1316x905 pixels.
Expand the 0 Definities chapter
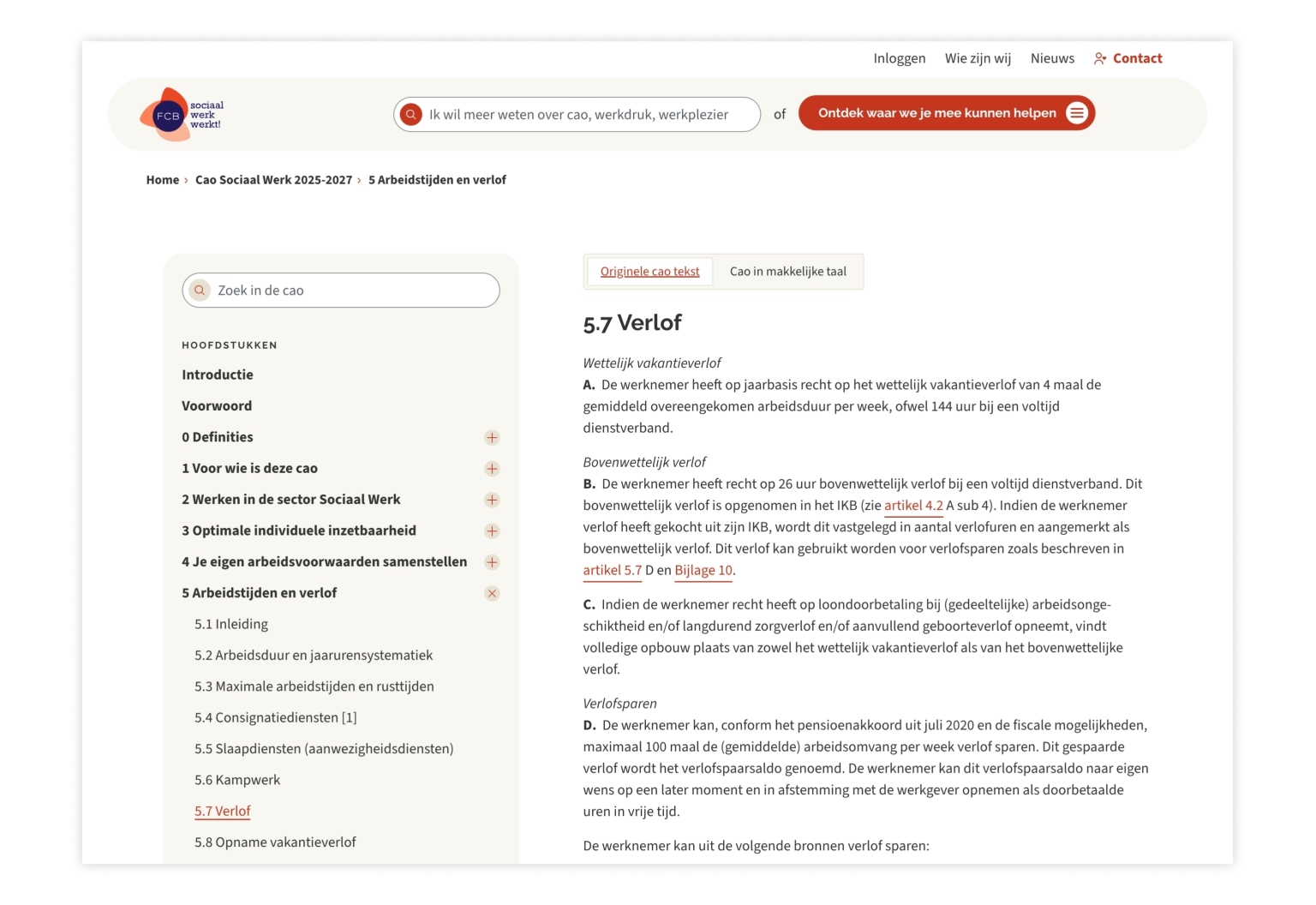point(492,438)
